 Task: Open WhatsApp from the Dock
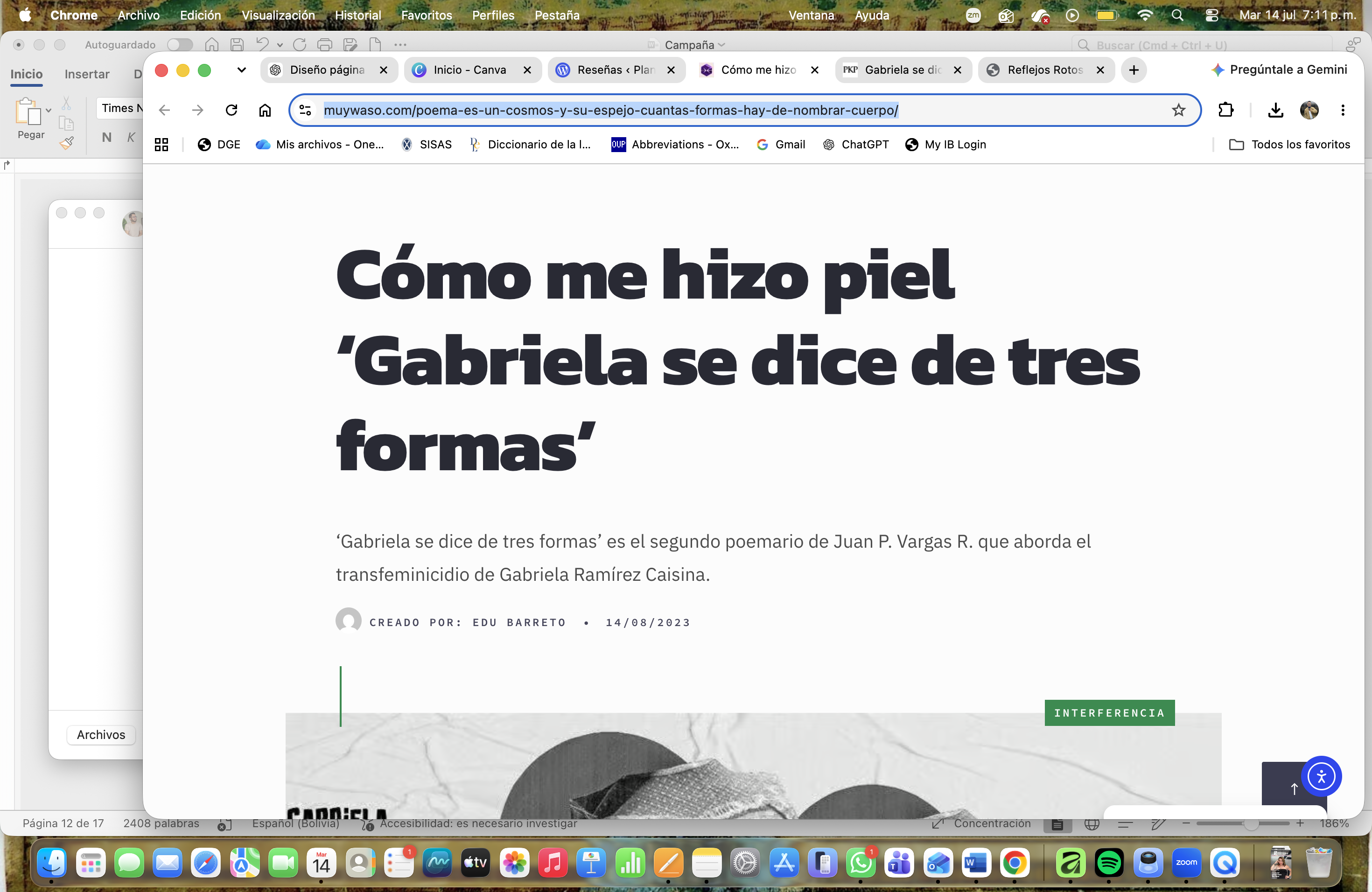pos(861,863)
